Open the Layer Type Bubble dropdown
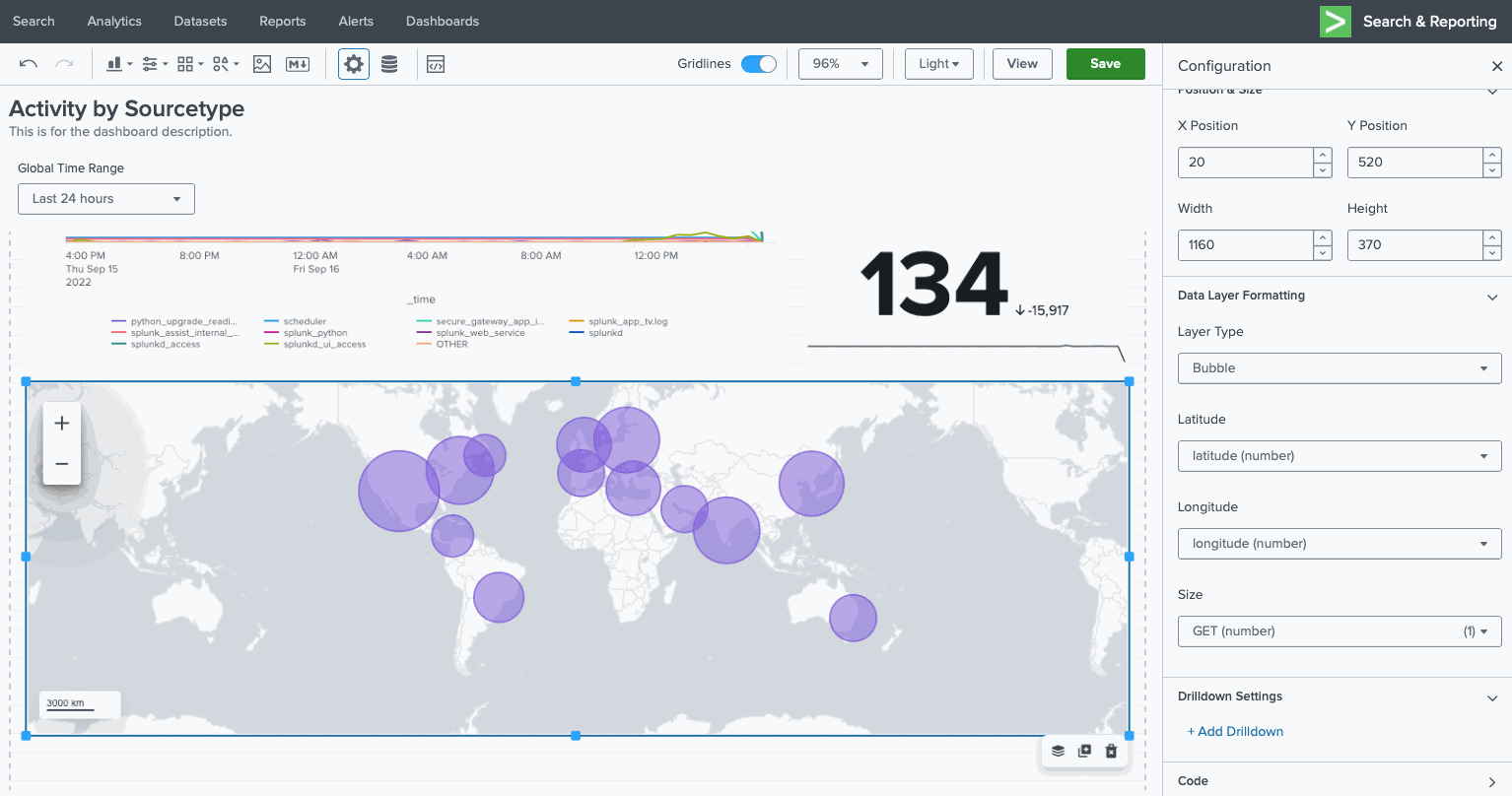This screenshot has height=796, width=1512. tap(1339, 368)
